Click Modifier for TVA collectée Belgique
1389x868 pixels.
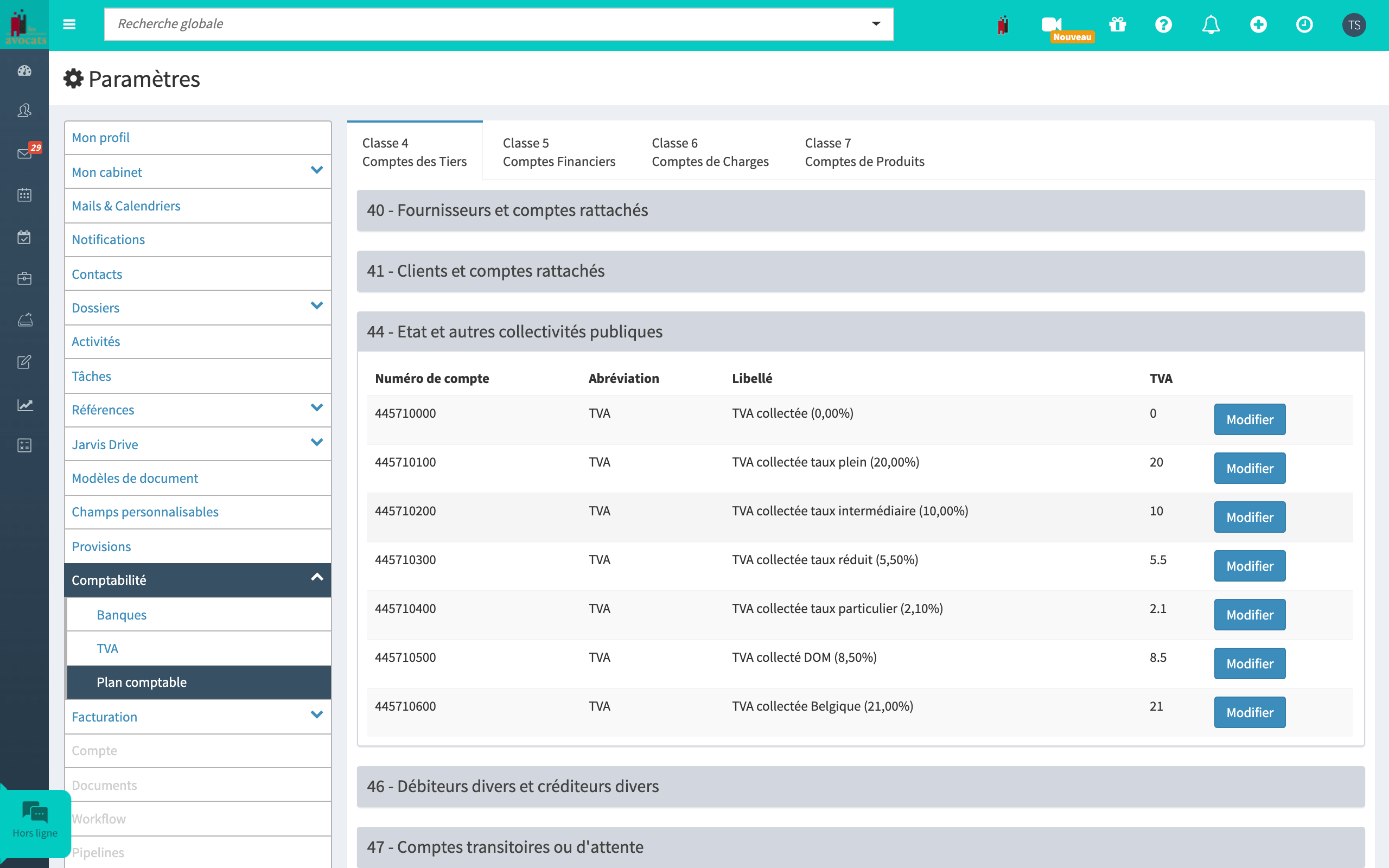1248,711
